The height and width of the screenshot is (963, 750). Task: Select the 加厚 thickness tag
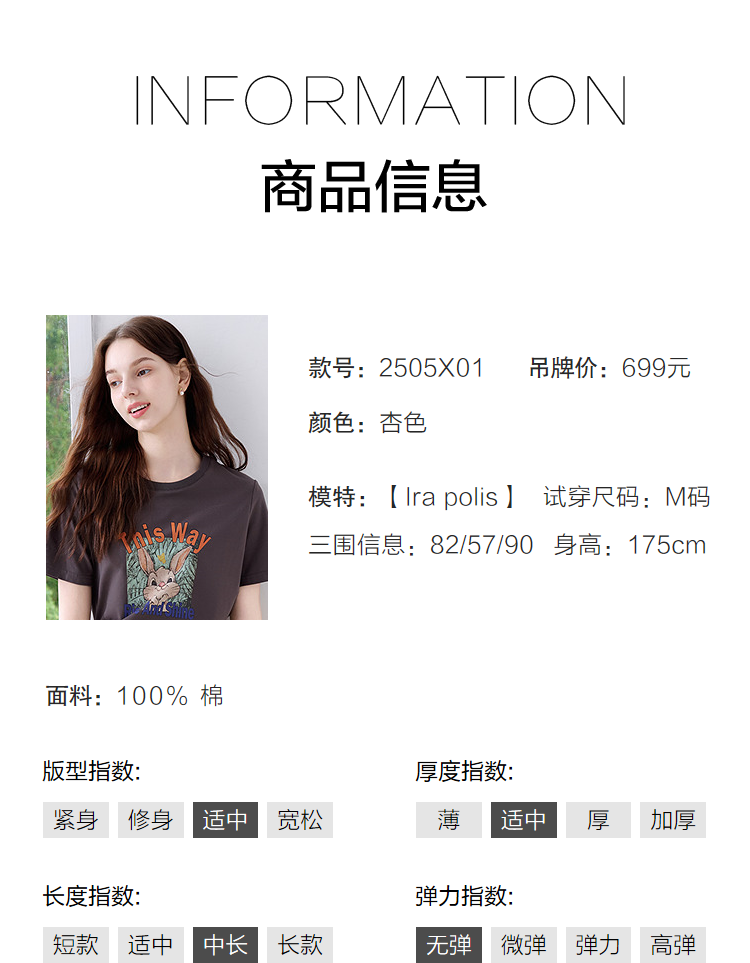(673, 820)
